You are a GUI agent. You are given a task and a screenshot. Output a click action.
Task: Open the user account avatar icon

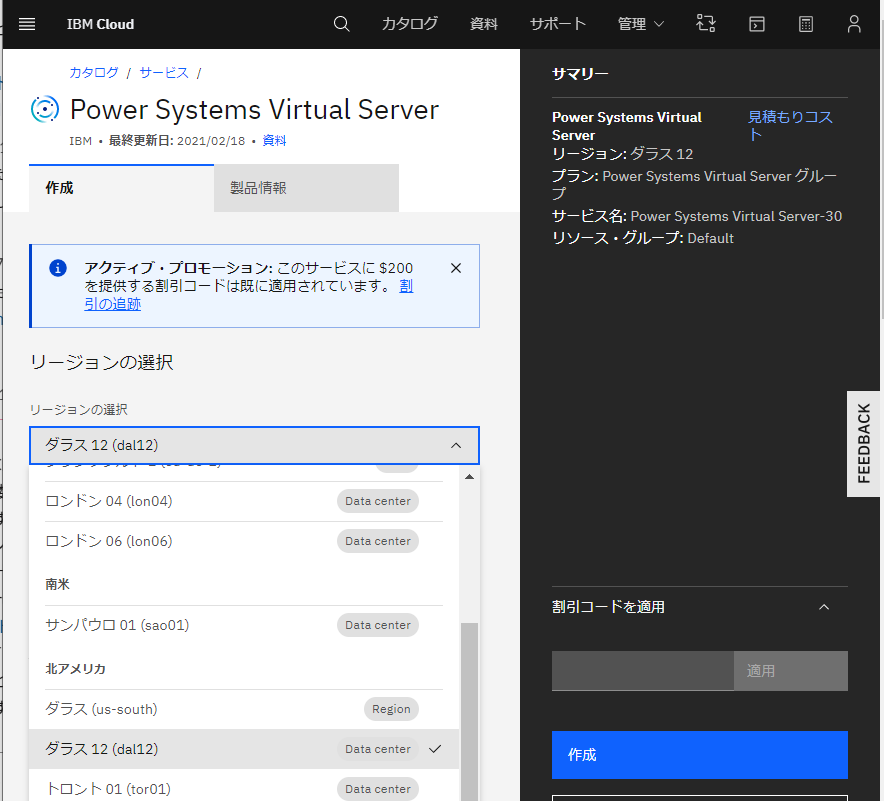click(854, 23)
